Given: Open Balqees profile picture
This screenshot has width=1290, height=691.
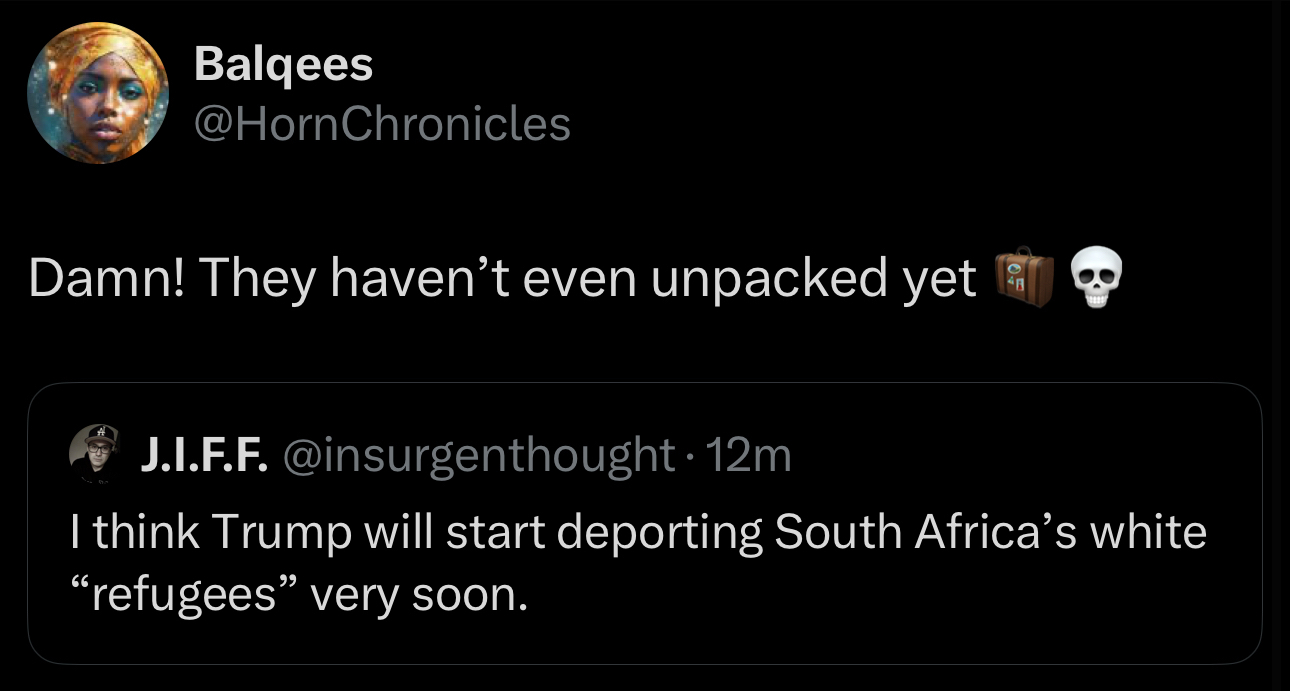Looking at the screenshot, I should click(x=97, y=93).
